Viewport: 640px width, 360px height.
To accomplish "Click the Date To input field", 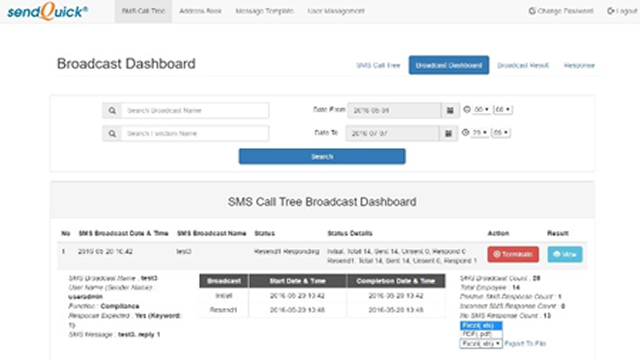I will click(392, 133).
